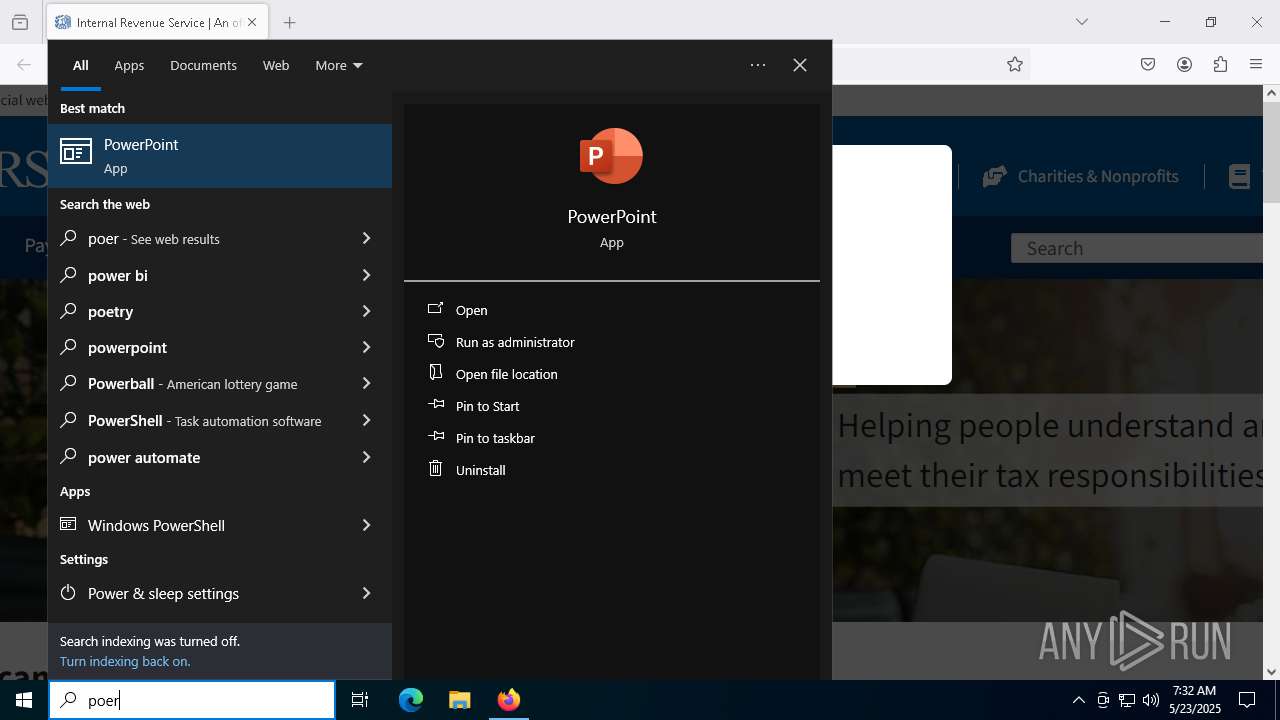
Task: Expand the More filter dropdown
Action: (339, 65)
